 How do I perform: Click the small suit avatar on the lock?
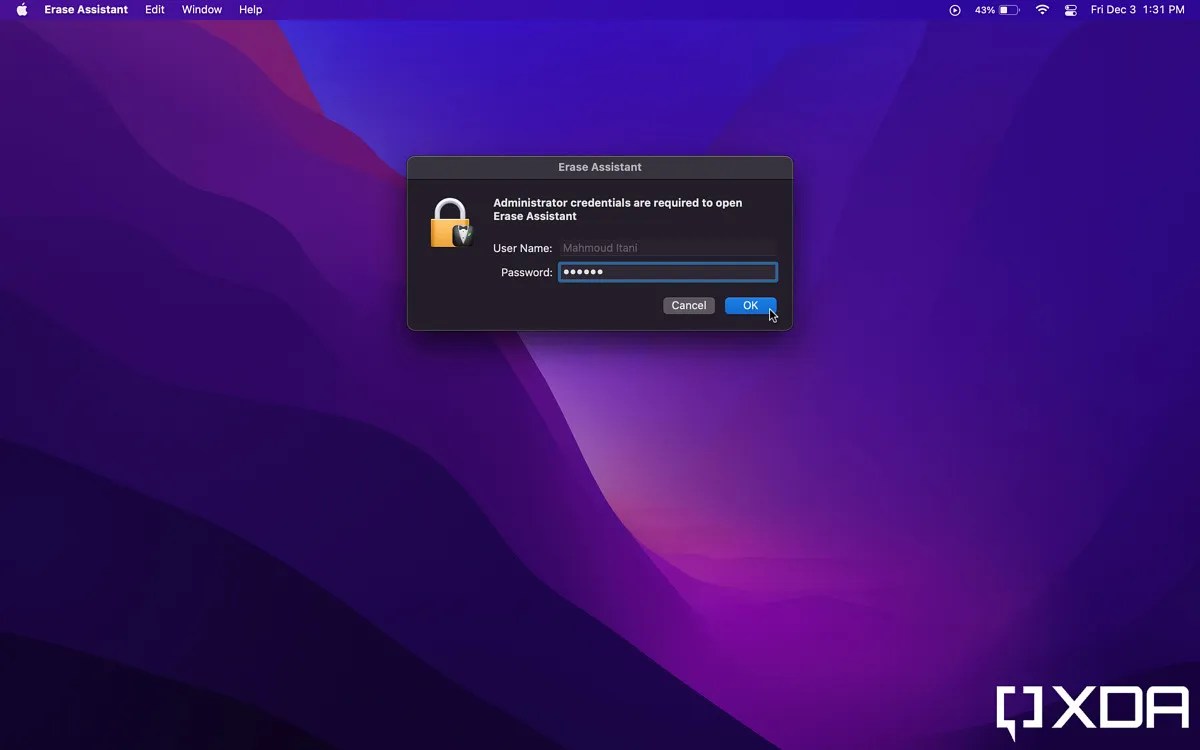click(x=461, y=233)
